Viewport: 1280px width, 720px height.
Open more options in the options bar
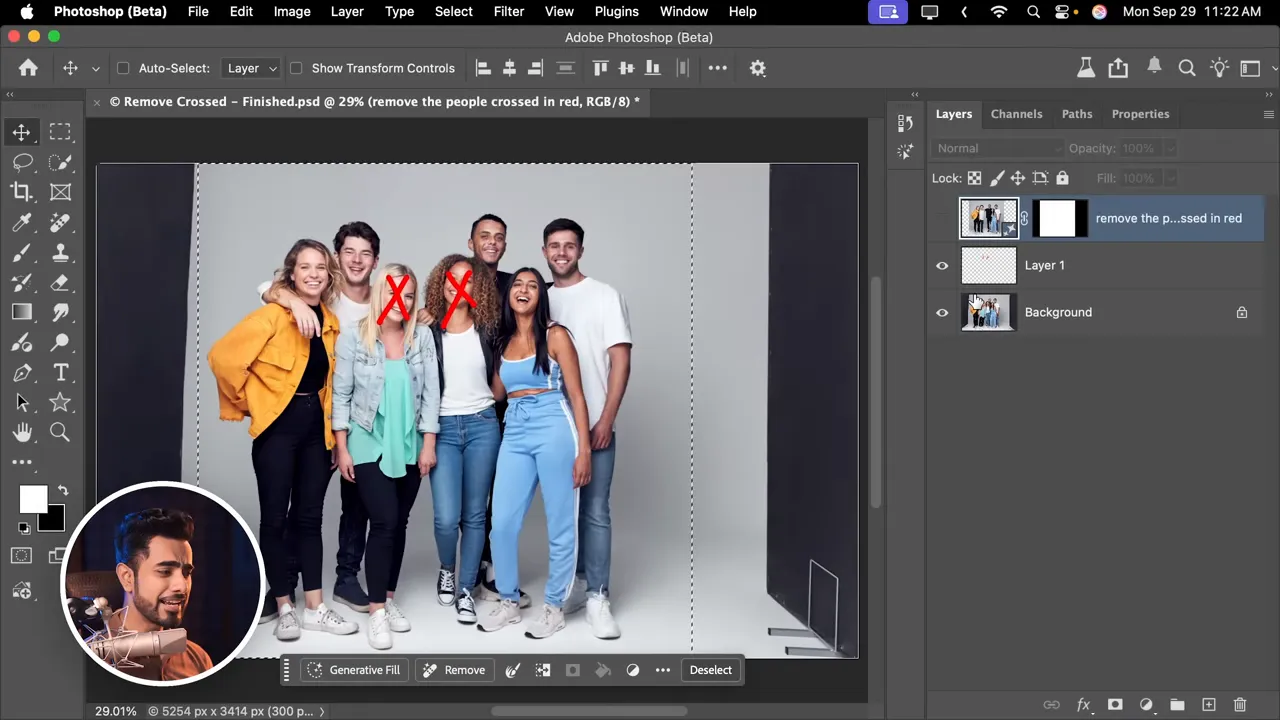tap(718, 68)
